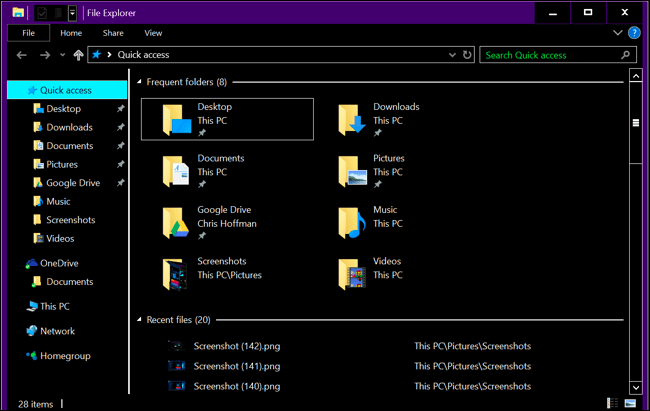Select Homegroup in the navigation pane
This screenshot has width=650, height=411.
(65, 355)
